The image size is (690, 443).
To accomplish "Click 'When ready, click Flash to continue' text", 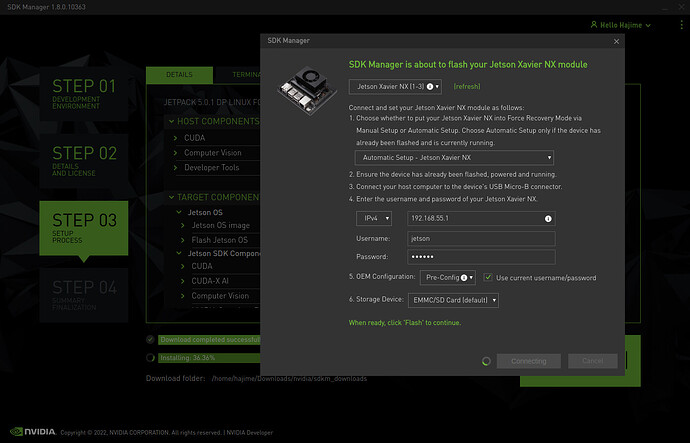I will point(405,323).
